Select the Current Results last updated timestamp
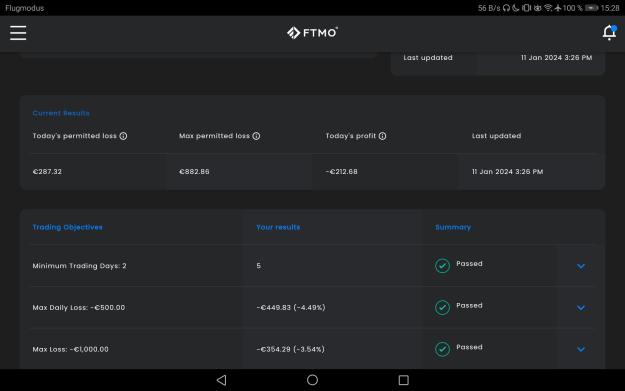 pos(507,172)
